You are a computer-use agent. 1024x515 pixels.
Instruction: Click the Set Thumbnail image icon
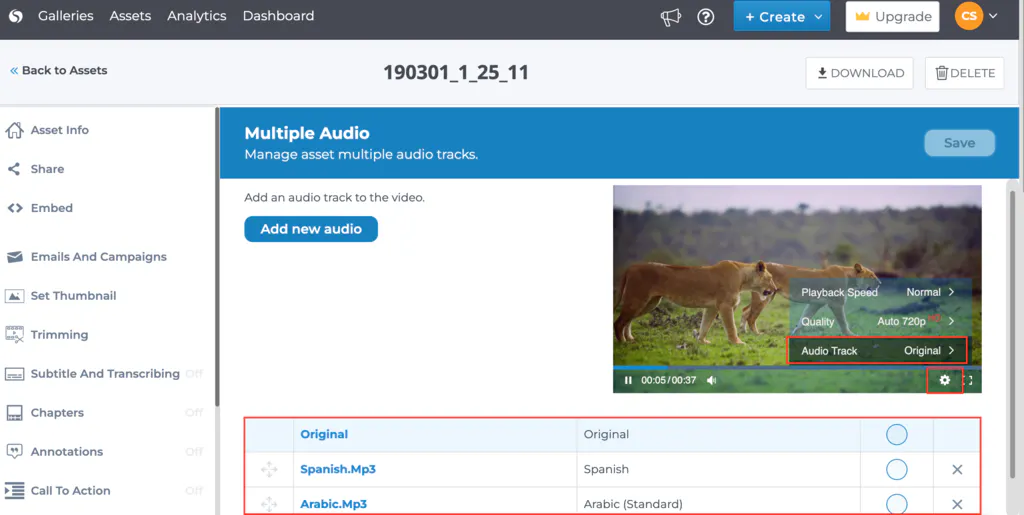click(14, 296)
